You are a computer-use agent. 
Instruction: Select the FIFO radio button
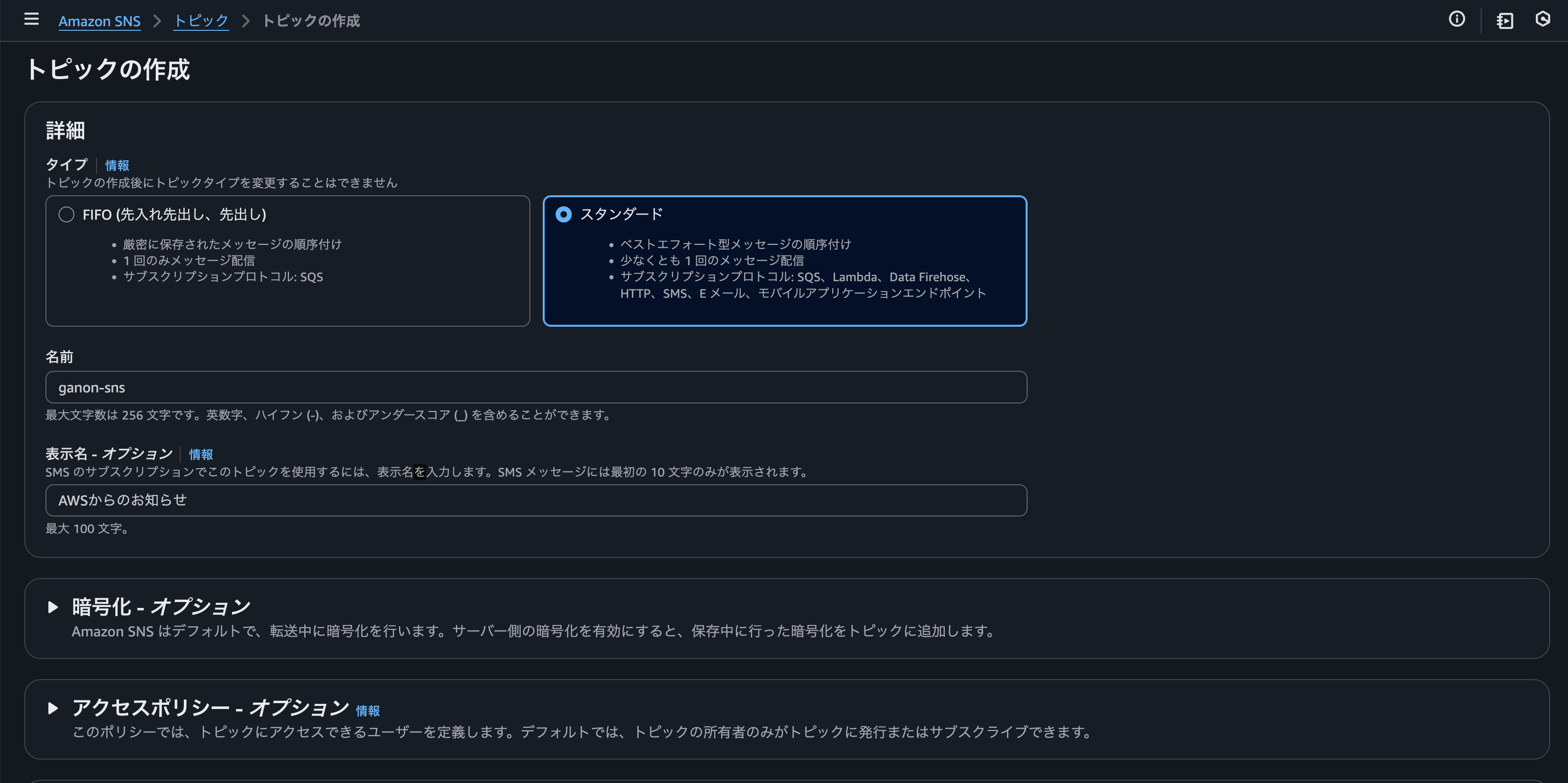(x=66, y=214)
